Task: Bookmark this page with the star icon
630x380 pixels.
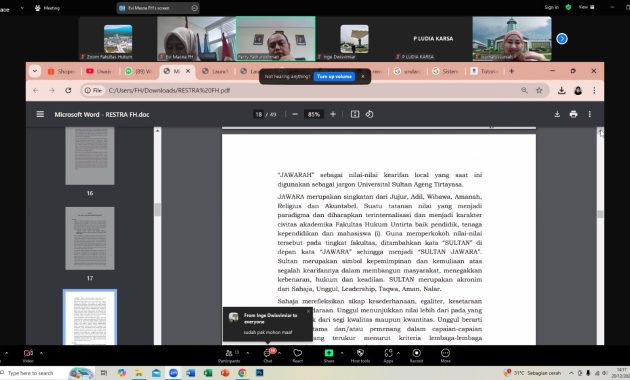Action: [x=539, y=90]
